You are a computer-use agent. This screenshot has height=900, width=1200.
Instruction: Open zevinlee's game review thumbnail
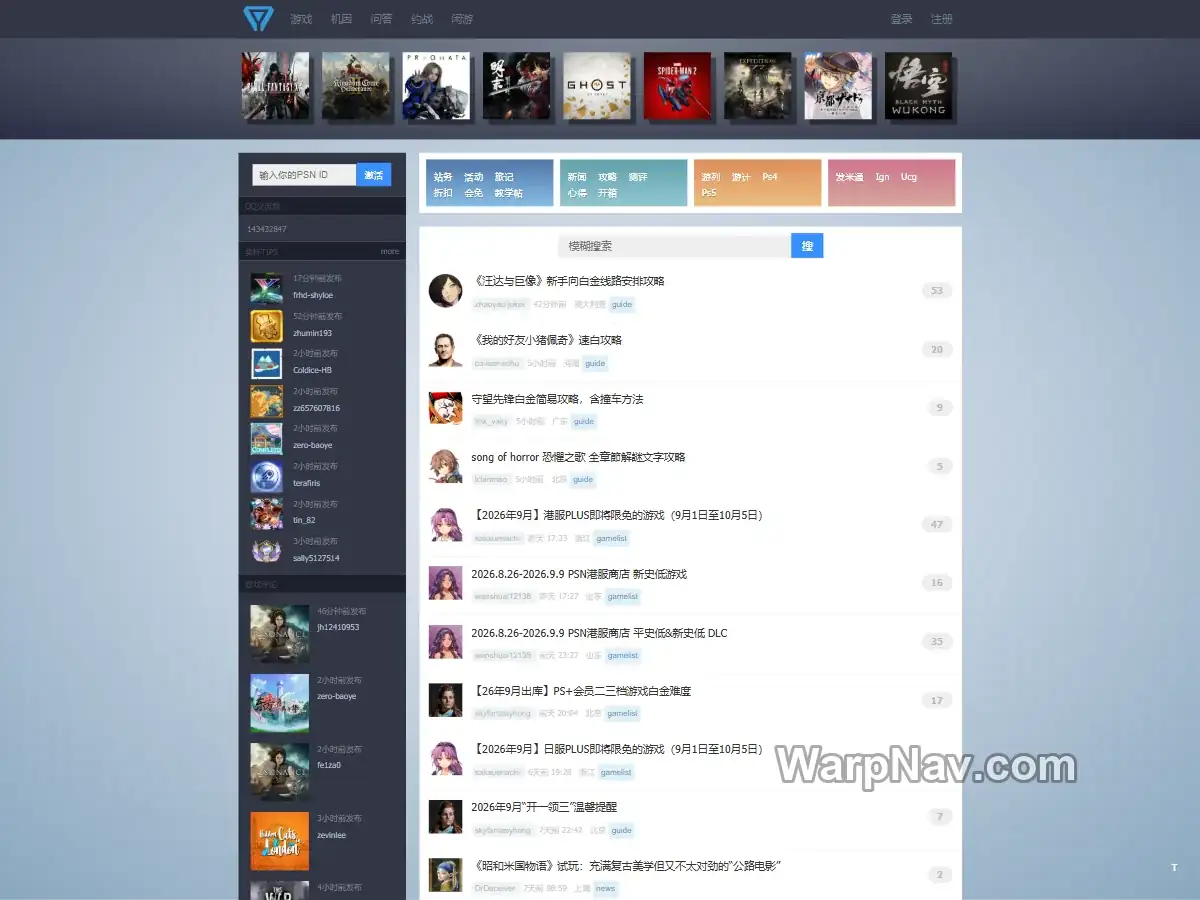click(x=279, y=840)
